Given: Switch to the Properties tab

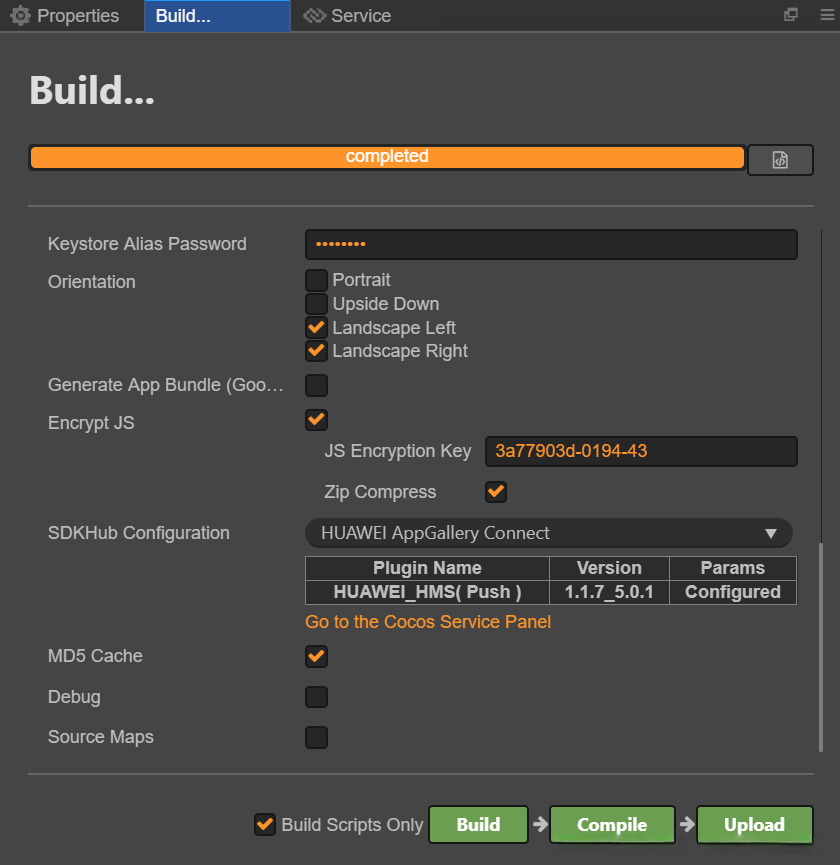Looking at the screenshot, I should click(77, 16).
